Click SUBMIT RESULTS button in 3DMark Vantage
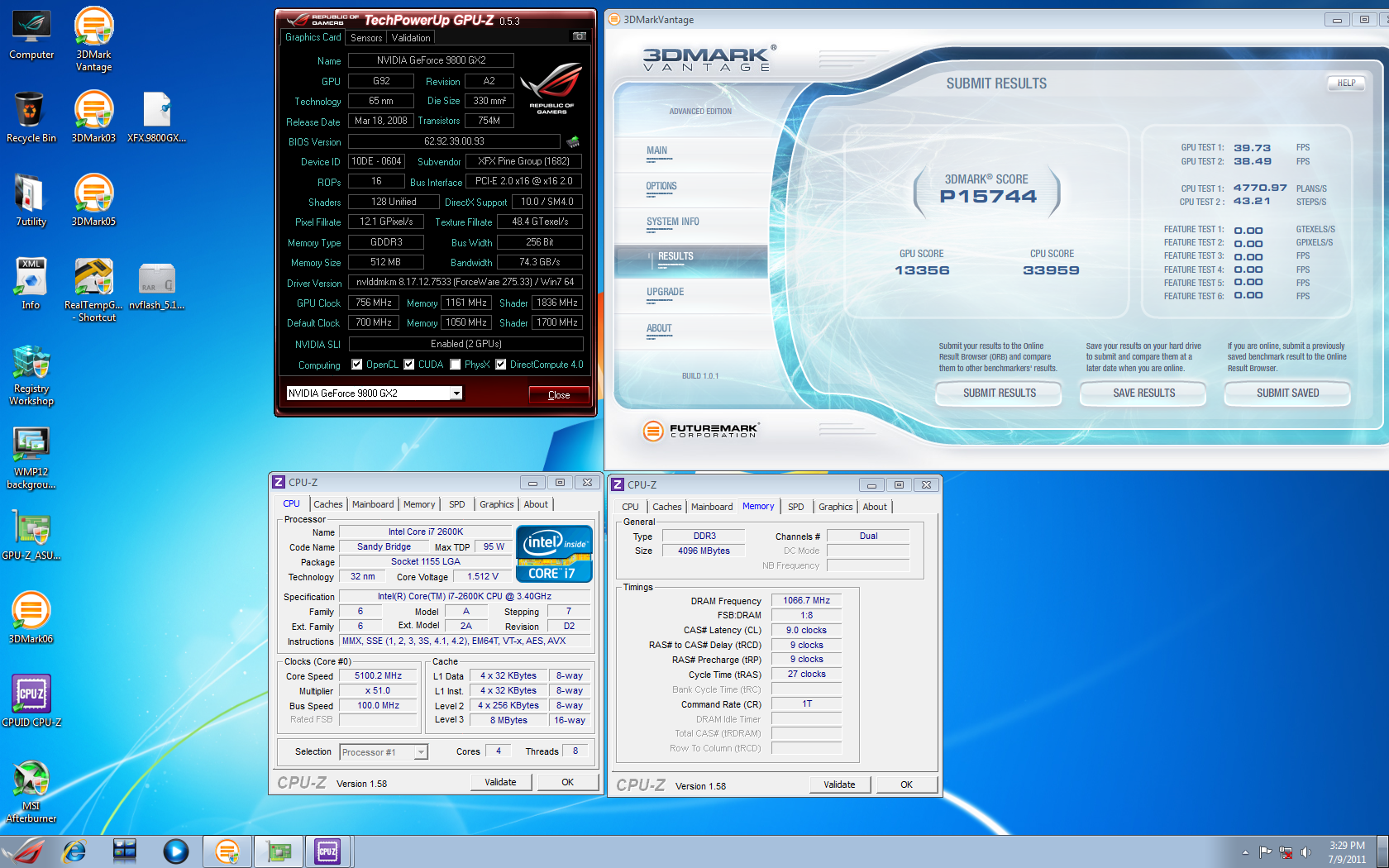Screen dimensions: 1389x868 click(x=999, y=393)
